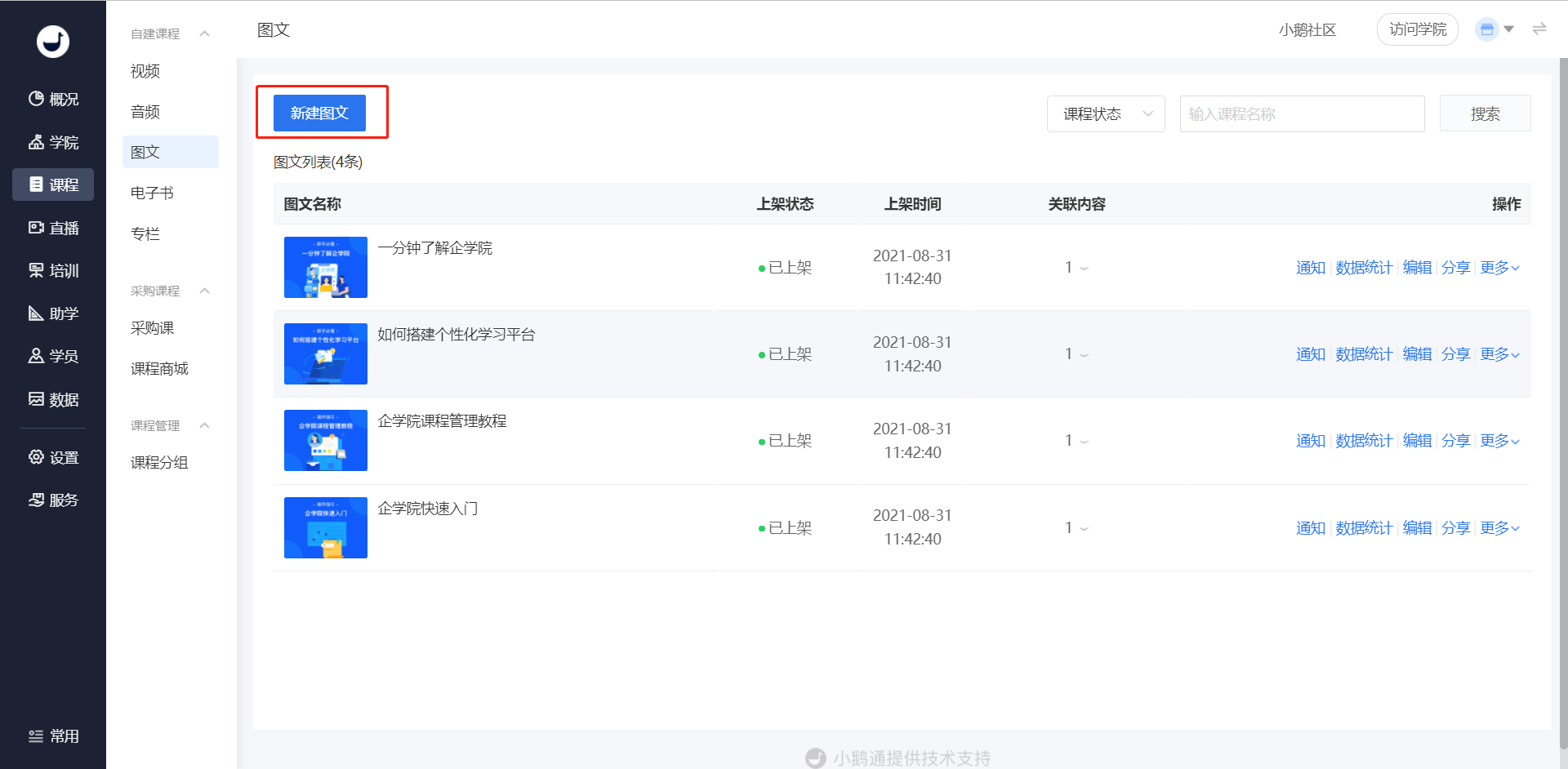Collapse the 采购课程 menu group

pyautogui.click(x=205, y=291)
